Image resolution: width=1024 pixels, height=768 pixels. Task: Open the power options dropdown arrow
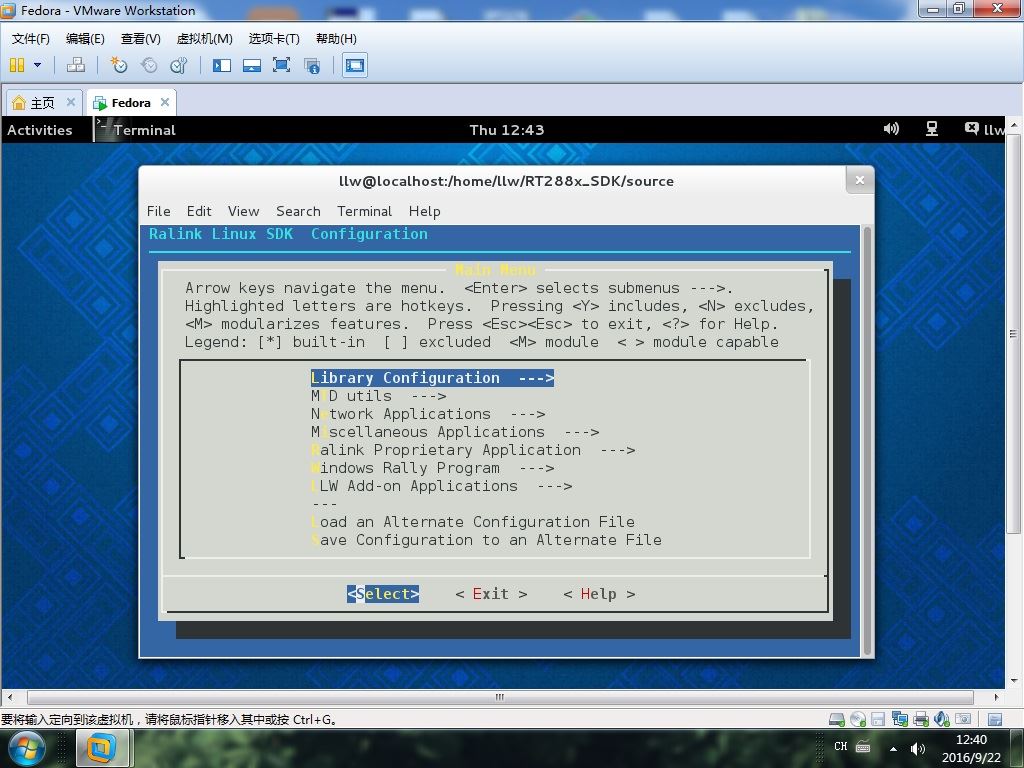pos(37,65)
